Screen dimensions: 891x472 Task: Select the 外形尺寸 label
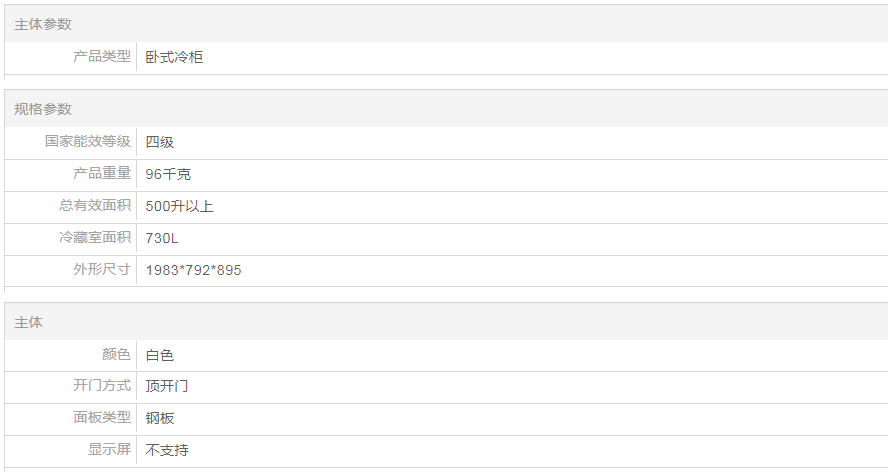102,270
